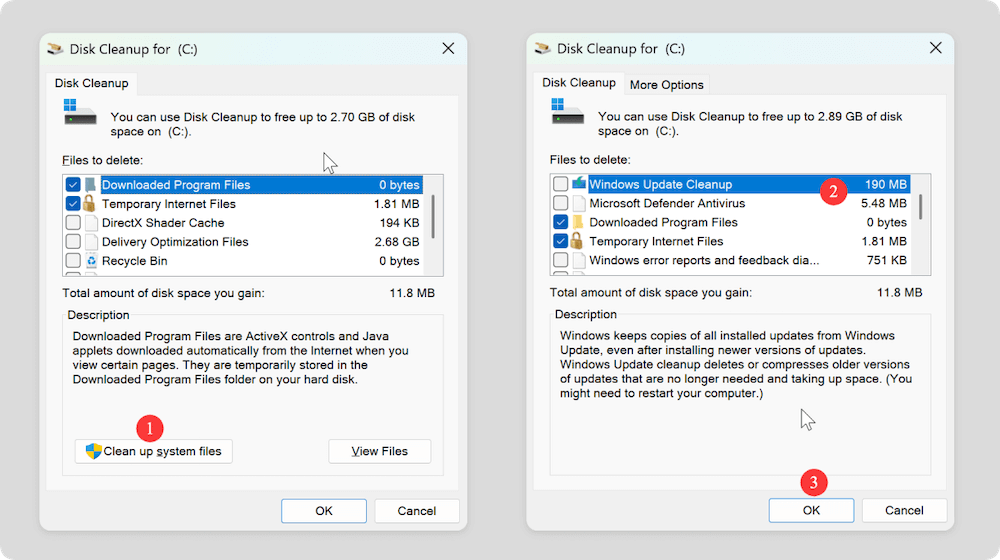Select the Downloaded Program Files row in left list
This screenshot has height=560, width=1000.
(x=243, y=185)
